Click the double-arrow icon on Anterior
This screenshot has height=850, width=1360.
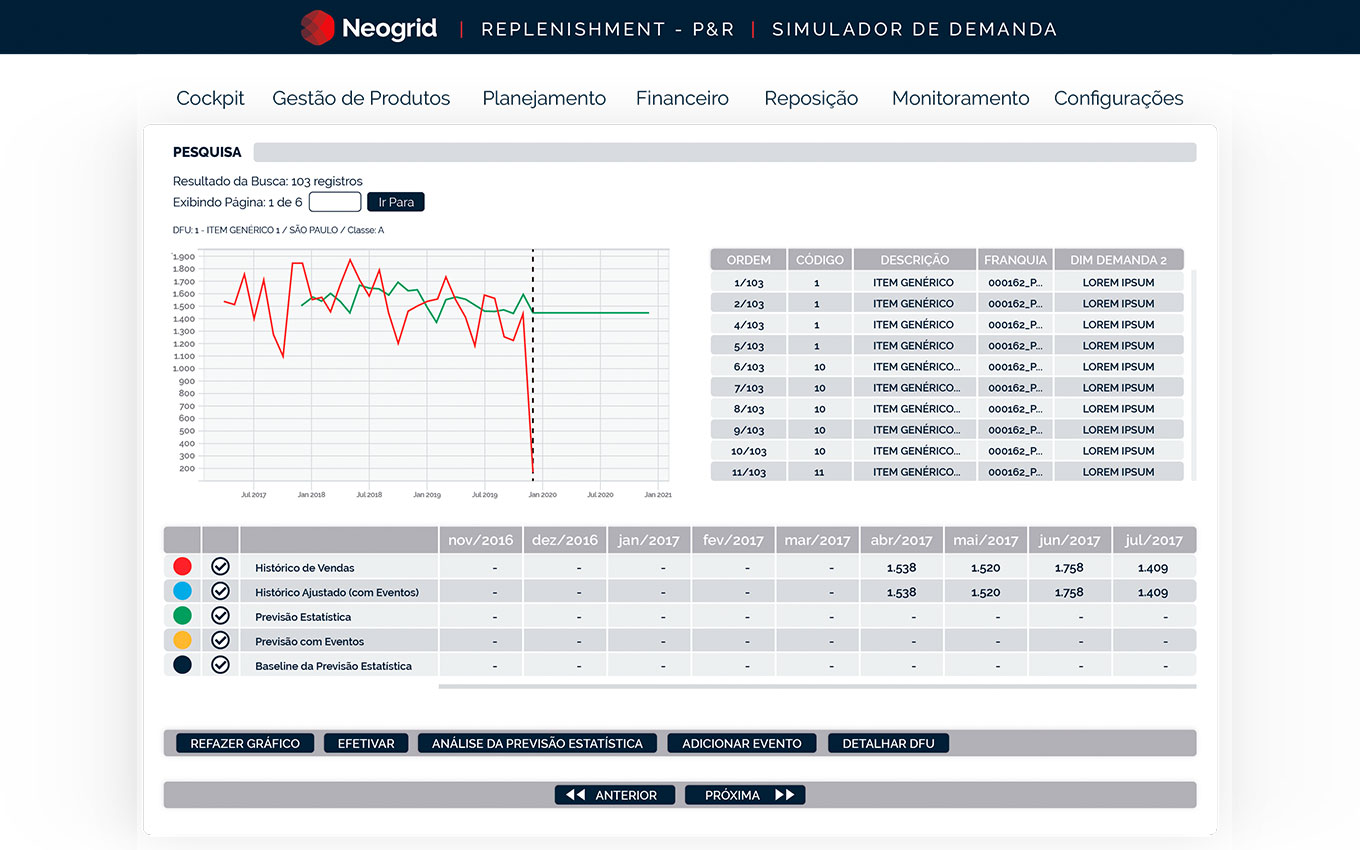575,795
